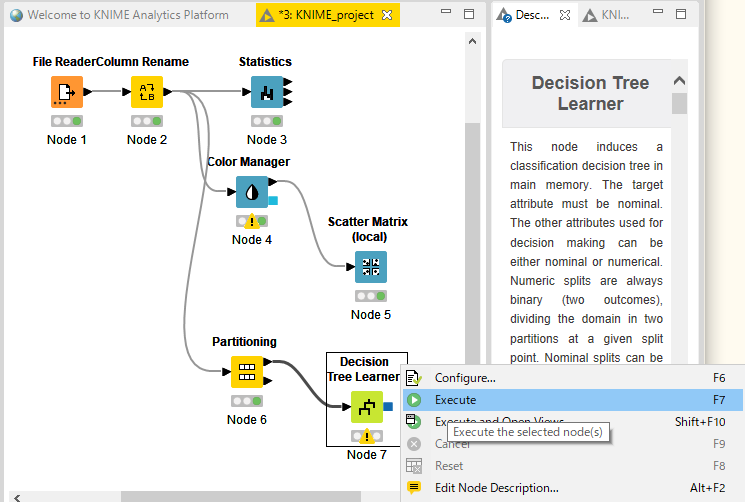The height and width of the screenshot is (502, 745).
Task: Click the globe icon on Welcome tab
Action: pos(16,15)
